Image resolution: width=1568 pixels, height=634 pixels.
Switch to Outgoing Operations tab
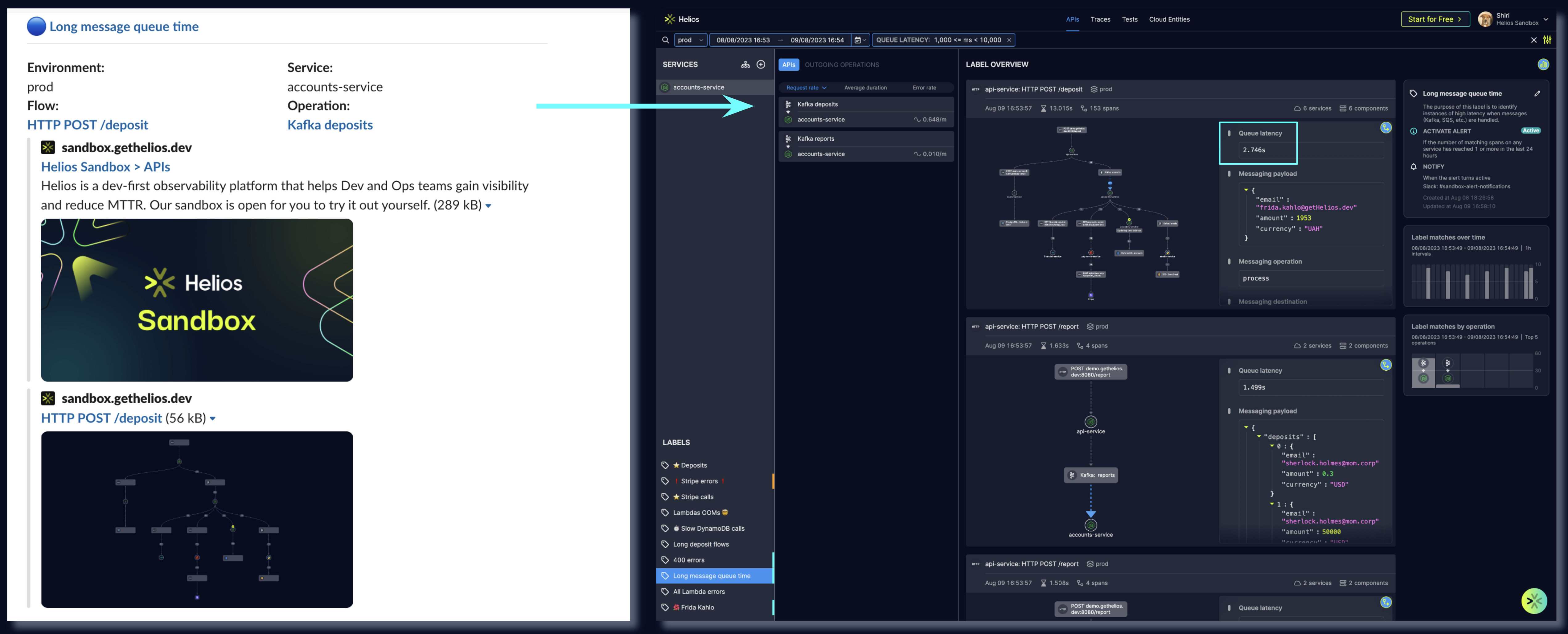(x=841, y=64)
